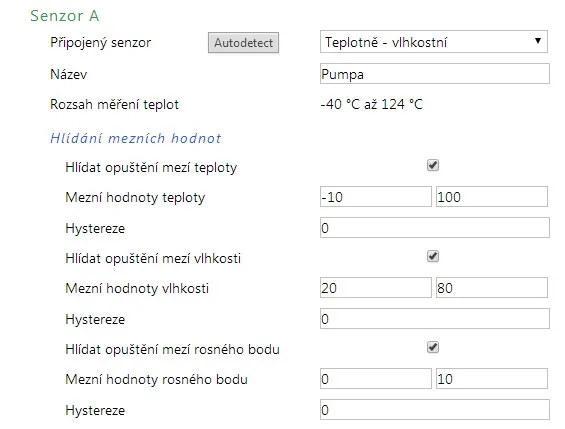The height and width of the screenshot is (429, 565).
Task: Select the Název field containing Pumpa
Action: click(435, 74)
